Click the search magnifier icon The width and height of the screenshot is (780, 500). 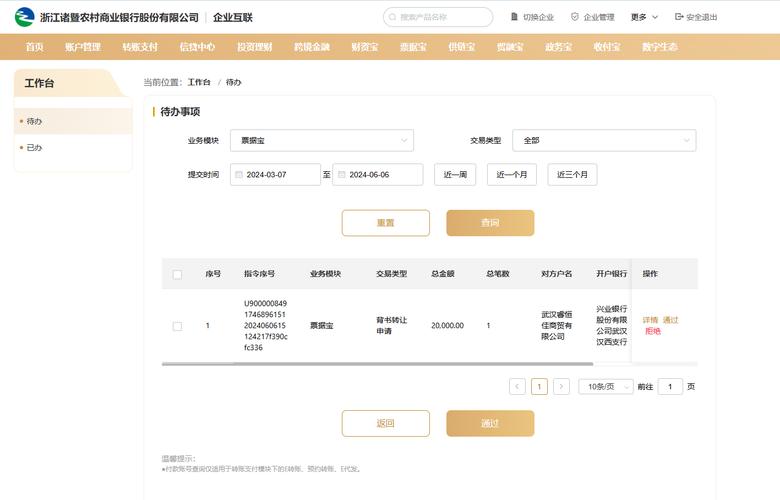393,17
